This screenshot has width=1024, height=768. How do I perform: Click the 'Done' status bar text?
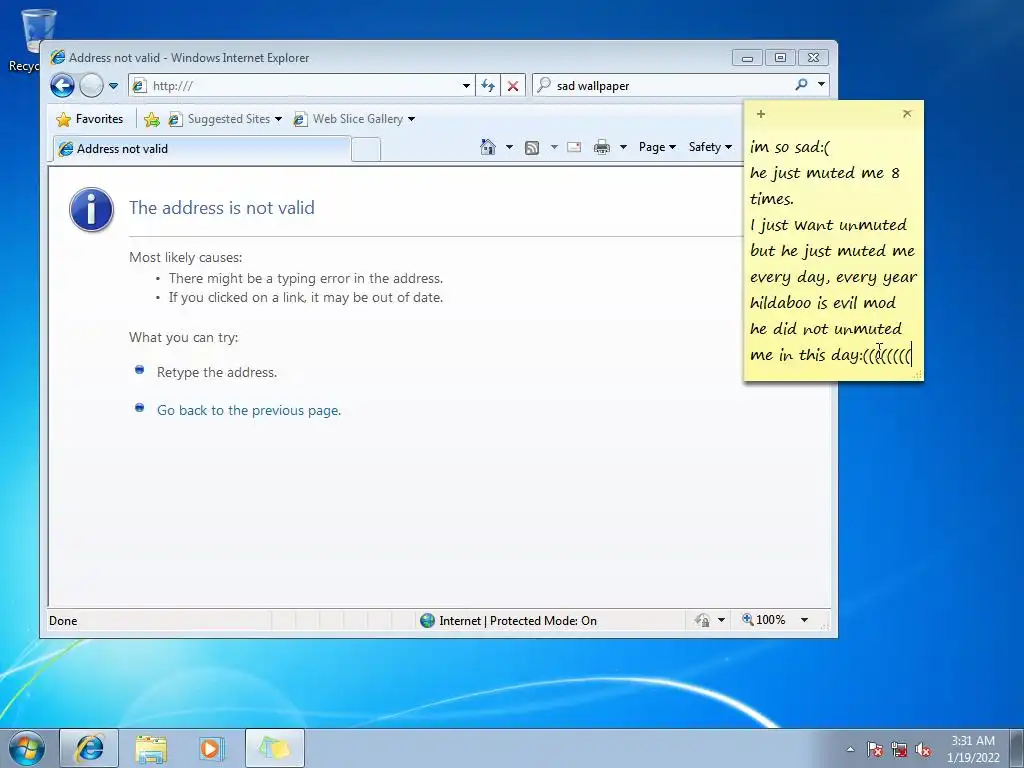click(x=63, y=620)
